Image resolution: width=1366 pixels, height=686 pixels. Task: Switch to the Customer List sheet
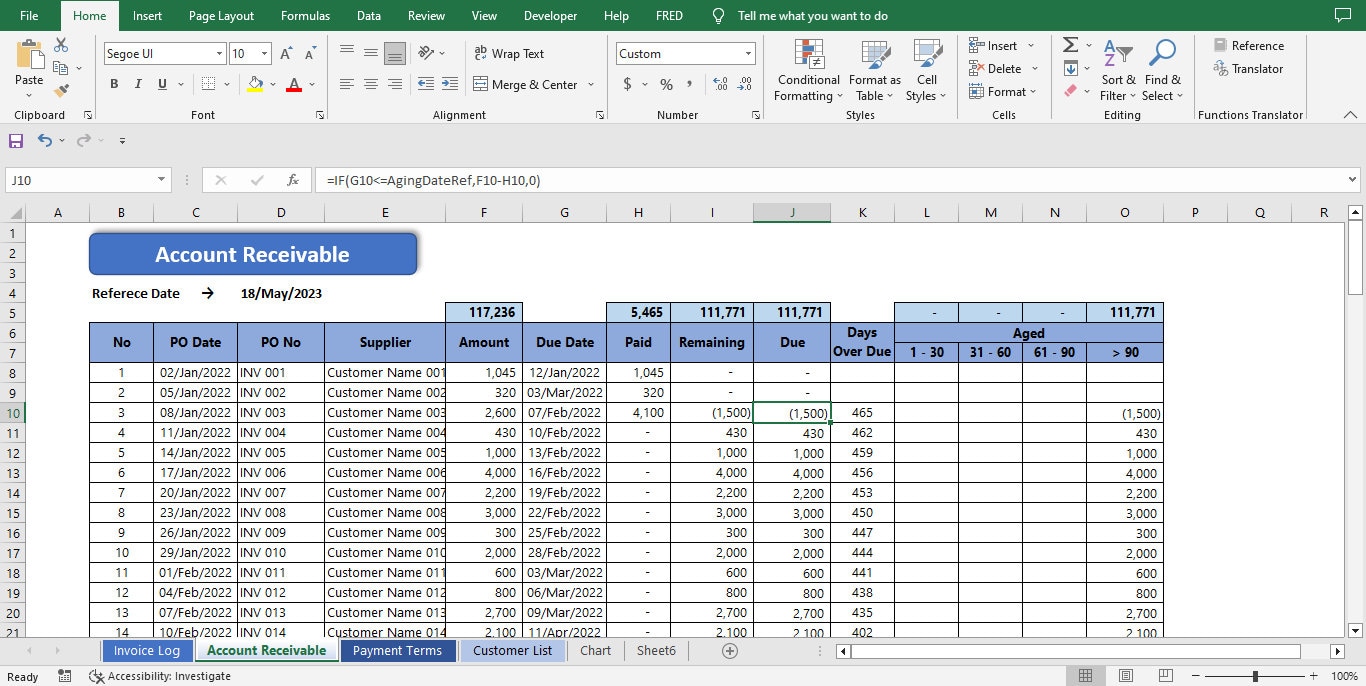pos(513,651)
